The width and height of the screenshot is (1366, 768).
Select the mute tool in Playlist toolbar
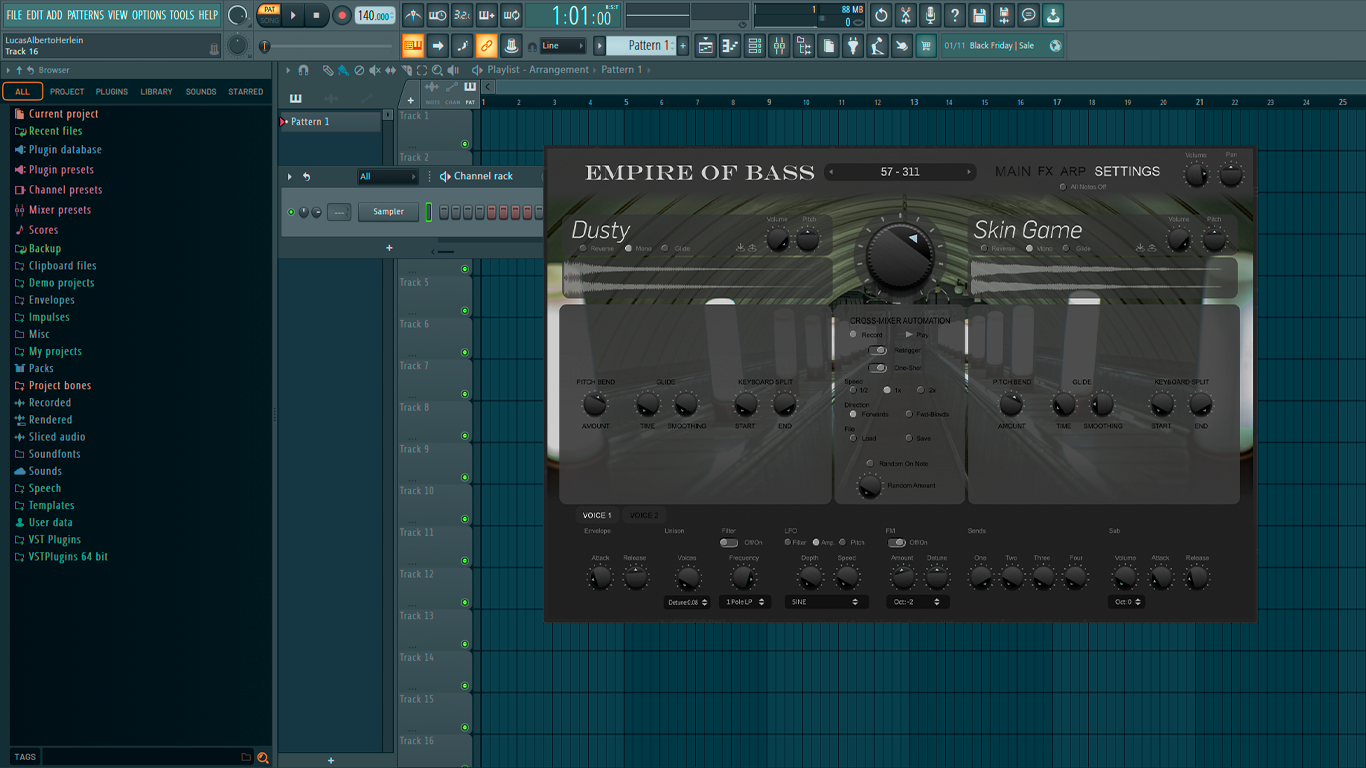(x=375, y=70)
